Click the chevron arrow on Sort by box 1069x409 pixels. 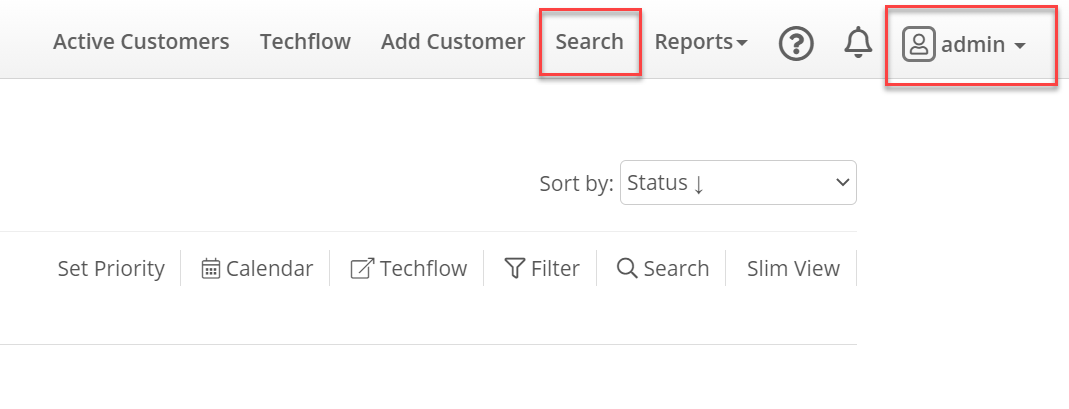pyautogui.click(x=843, y=183)
